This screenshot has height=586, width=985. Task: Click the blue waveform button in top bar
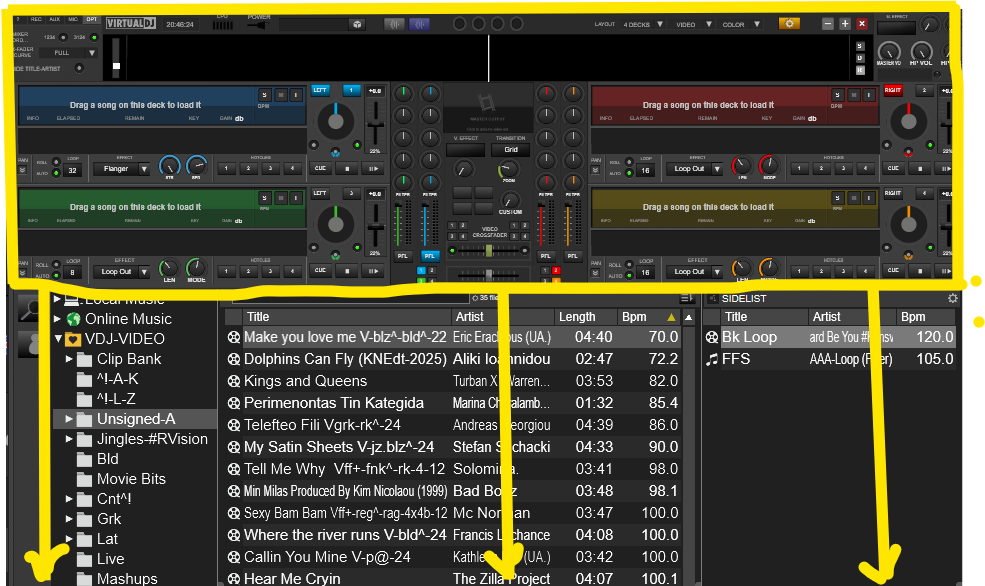click(x=419, y=24)
